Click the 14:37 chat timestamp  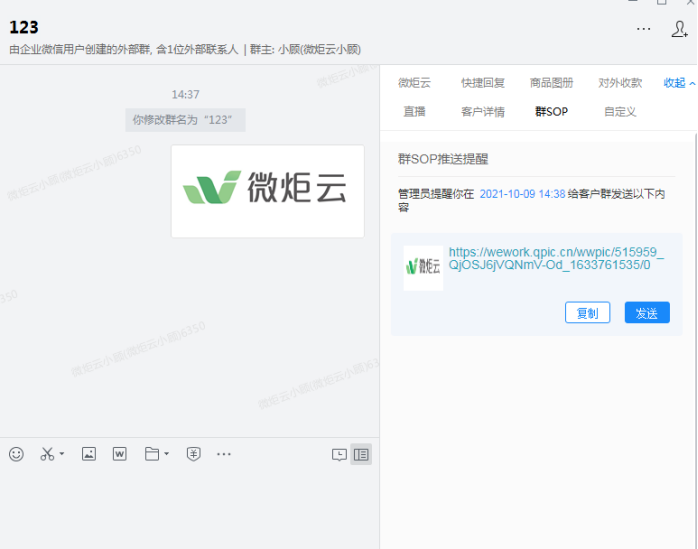pos(186,94)
